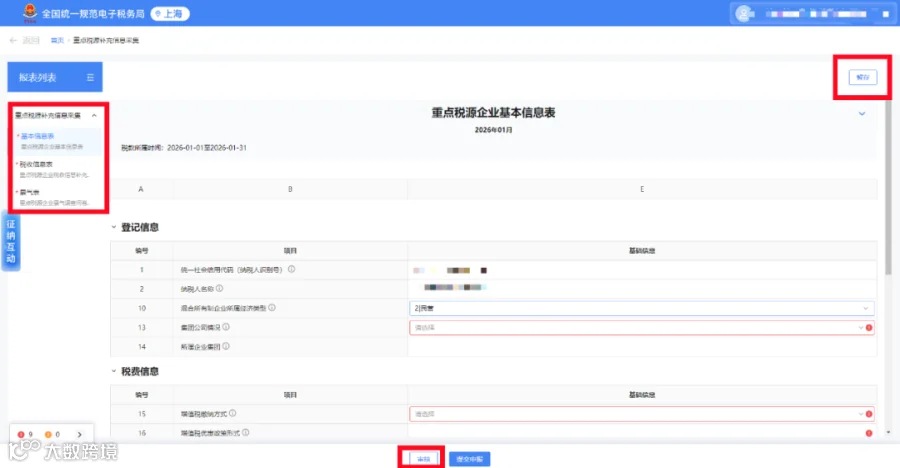900x468 pixels.
Task: Toggle the 报表列表 list collapse icon
Action: pyautogui.click(x=90, y=77)
